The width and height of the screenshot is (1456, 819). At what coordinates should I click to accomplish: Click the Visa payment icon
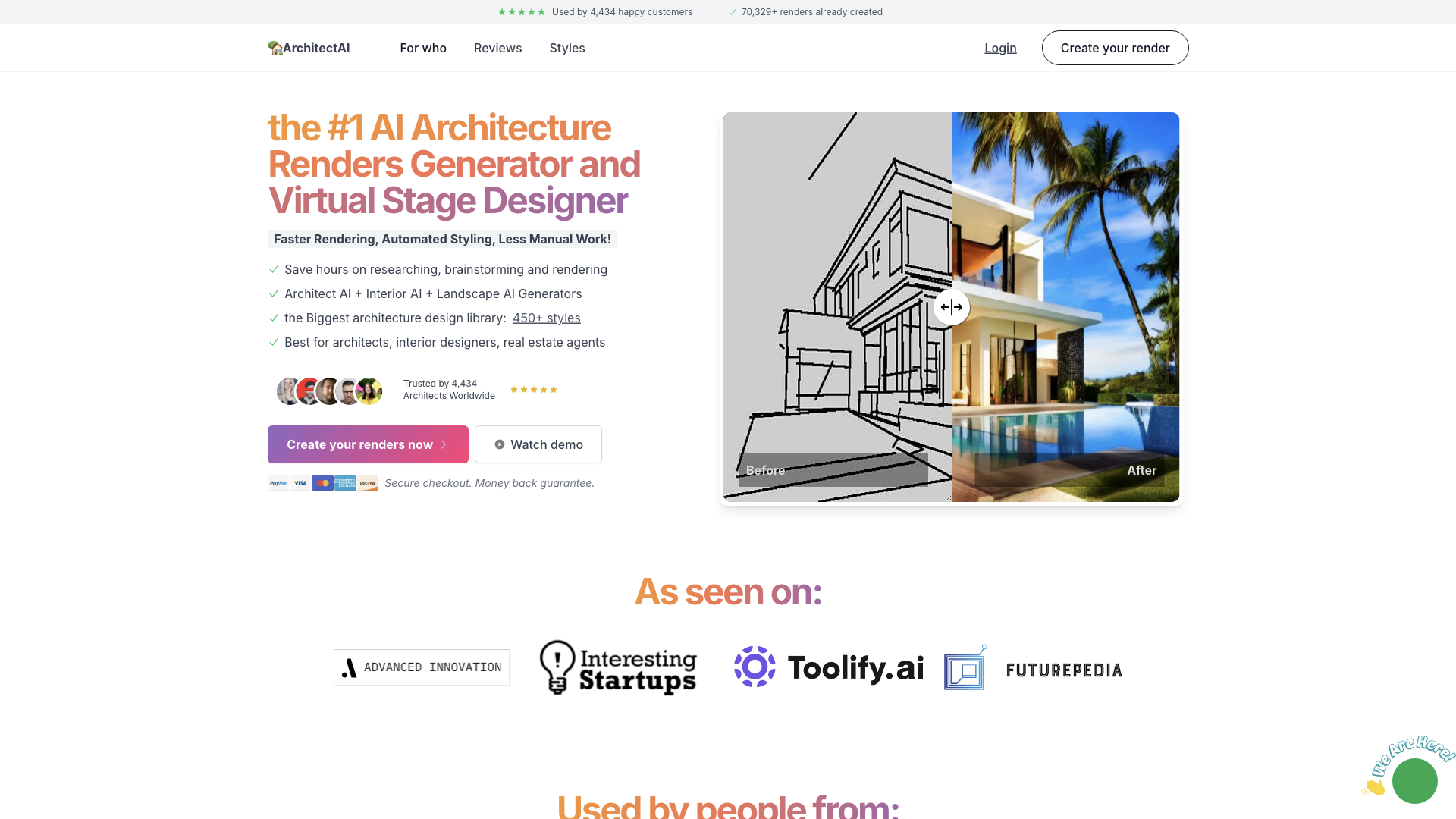pyautogui.click(x=300, y=482)
